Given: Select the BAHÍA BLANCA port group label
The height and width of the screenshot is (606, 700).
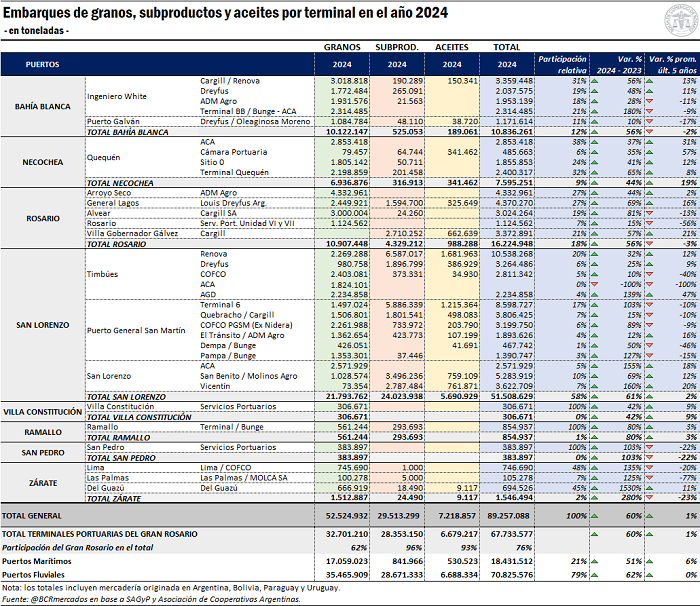Looking at the screenshot, I should pyautogui.click(x=42, y=107).
